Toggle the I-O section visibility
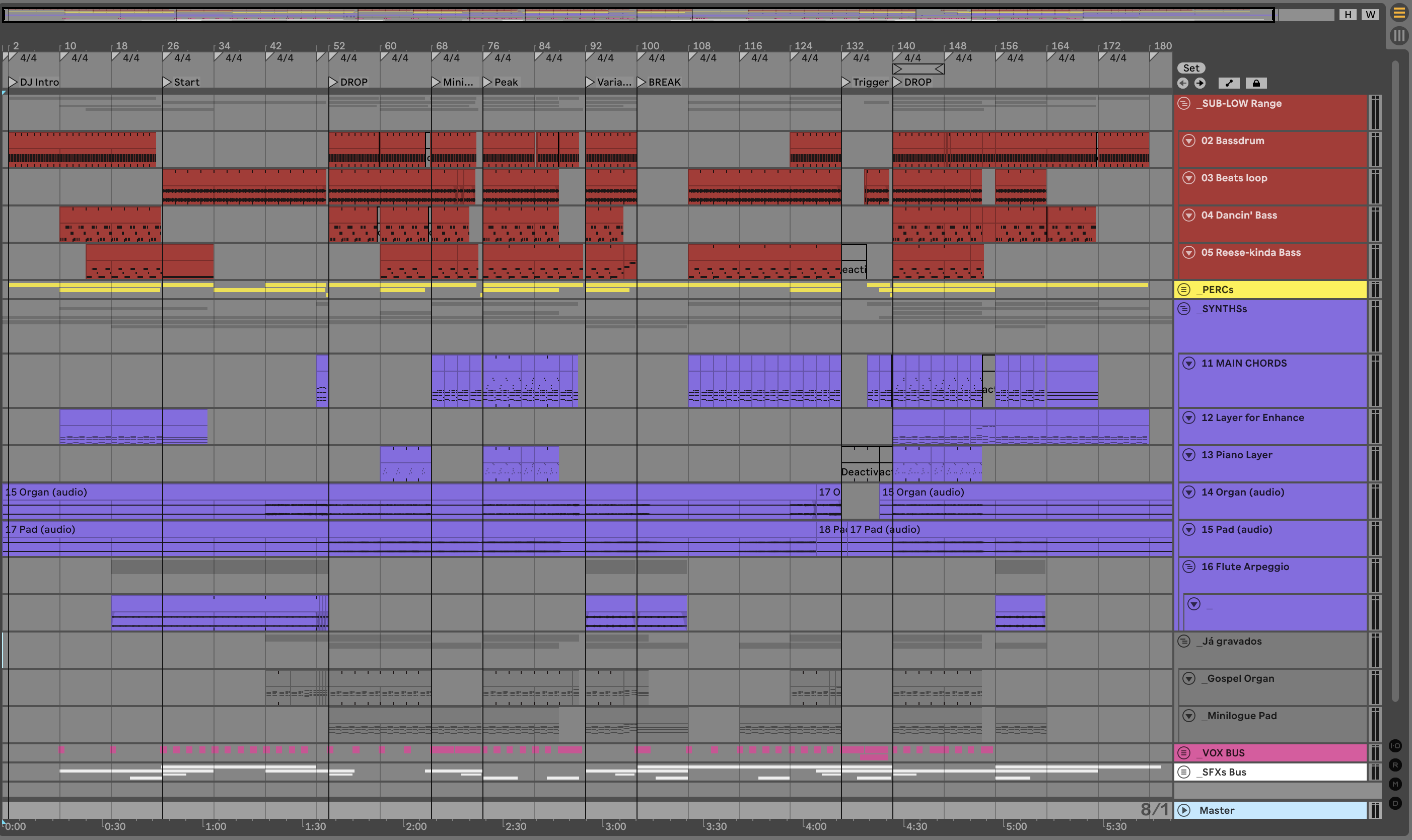 click(x=1395, y=745)
